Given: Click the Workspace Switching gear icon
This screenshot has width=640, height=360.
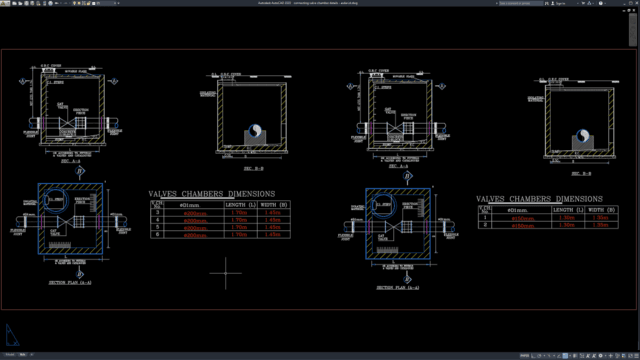Looking at the screenshot, I should [600, 356].
